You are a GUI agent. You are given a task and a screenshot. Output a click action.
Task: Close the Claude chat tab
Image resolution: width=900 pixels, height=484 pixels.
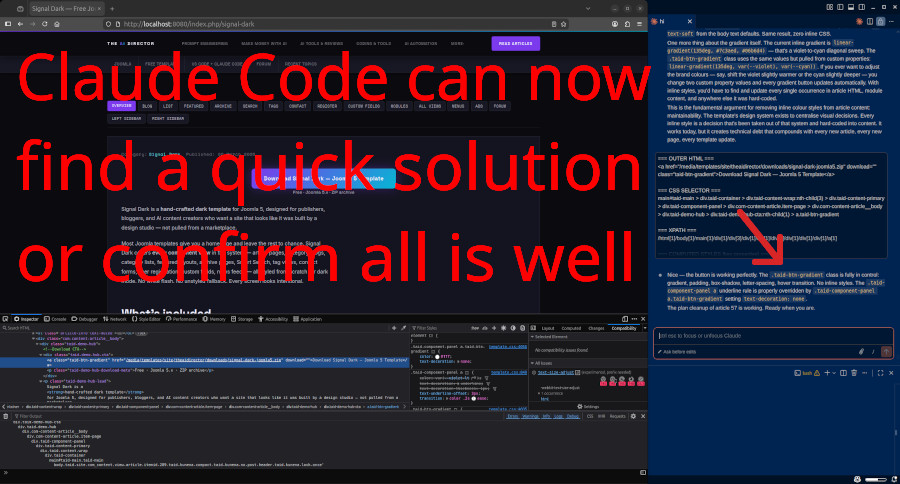point(689,21)
